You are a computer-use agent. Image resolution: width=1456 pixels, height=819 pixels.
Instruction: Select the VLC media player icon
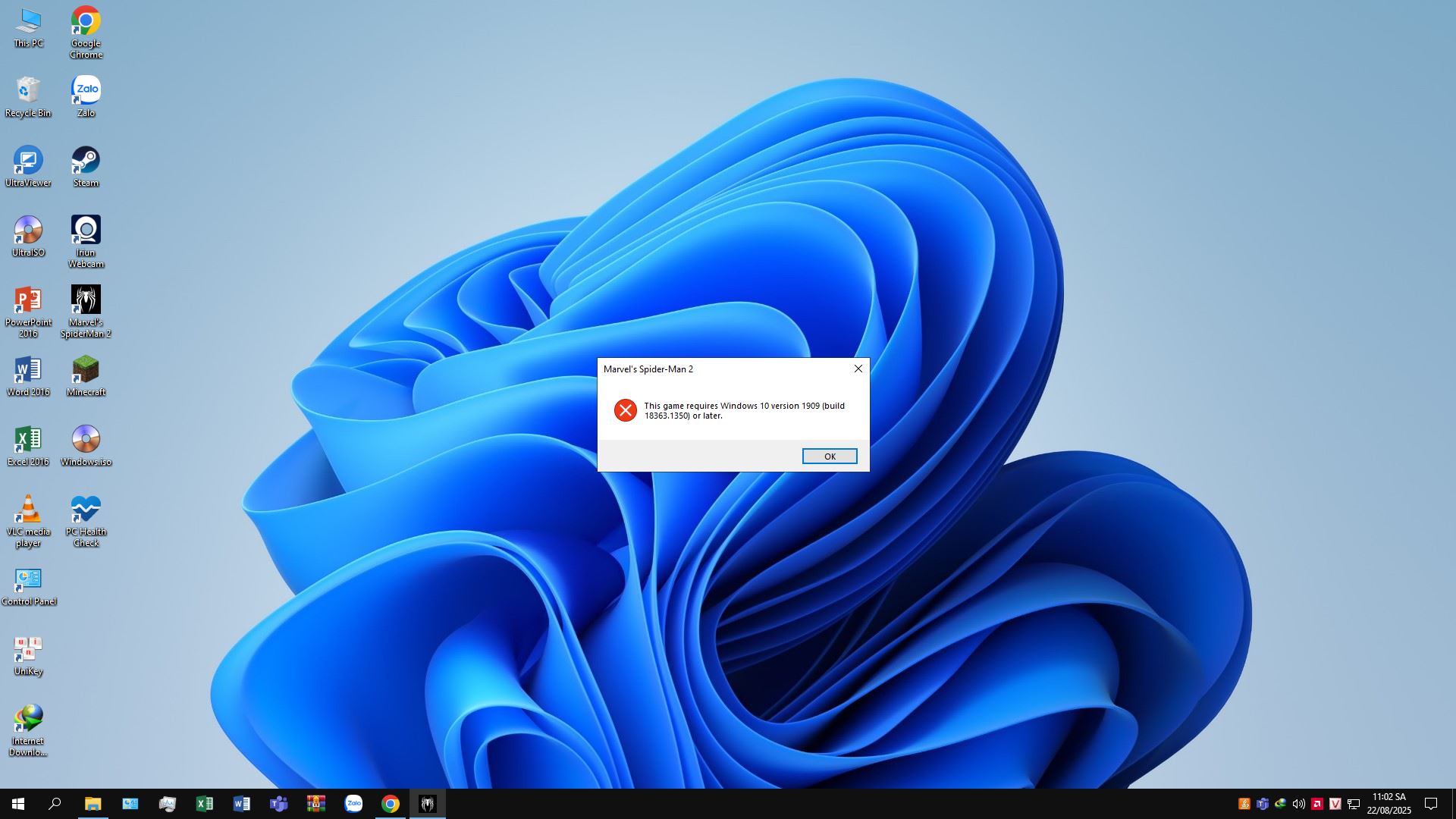click(28, 510)
